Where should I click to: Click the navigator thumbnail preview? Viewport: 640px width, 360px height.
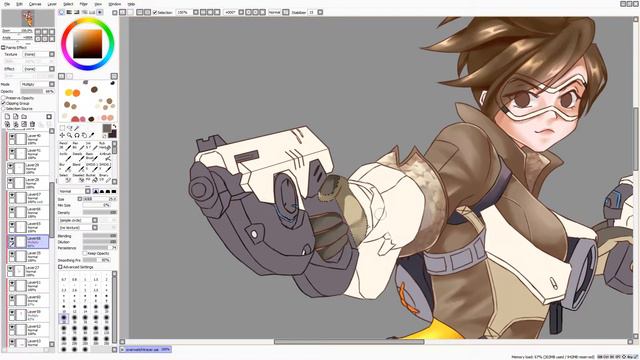pyautogui.click(x=28, y=18)
